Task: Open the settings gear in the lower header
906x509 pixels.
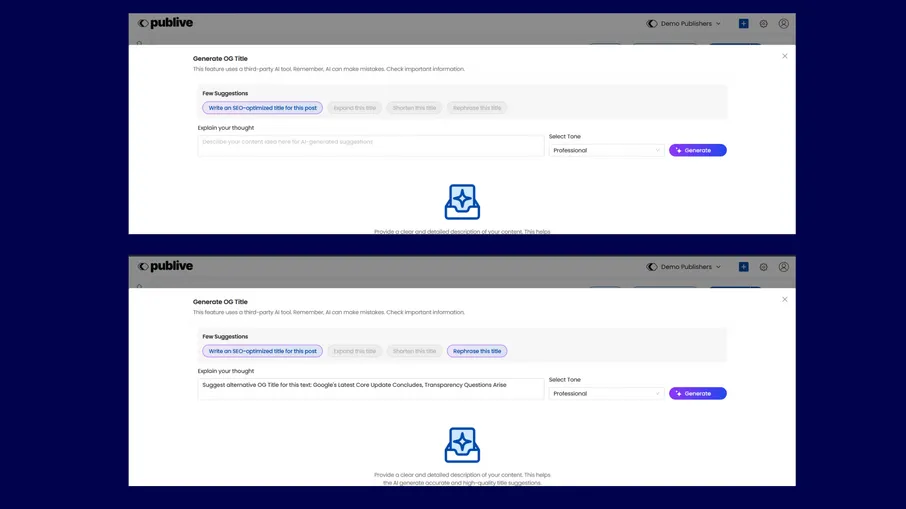Action: point(763,267)
